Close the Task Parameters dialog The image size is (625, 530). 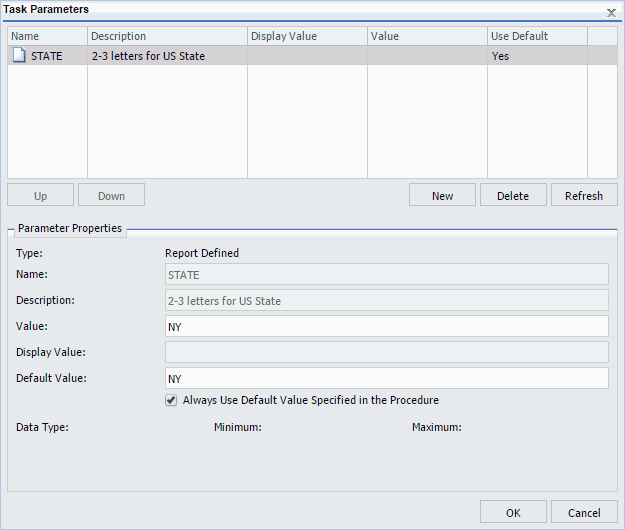coord(610,12)
